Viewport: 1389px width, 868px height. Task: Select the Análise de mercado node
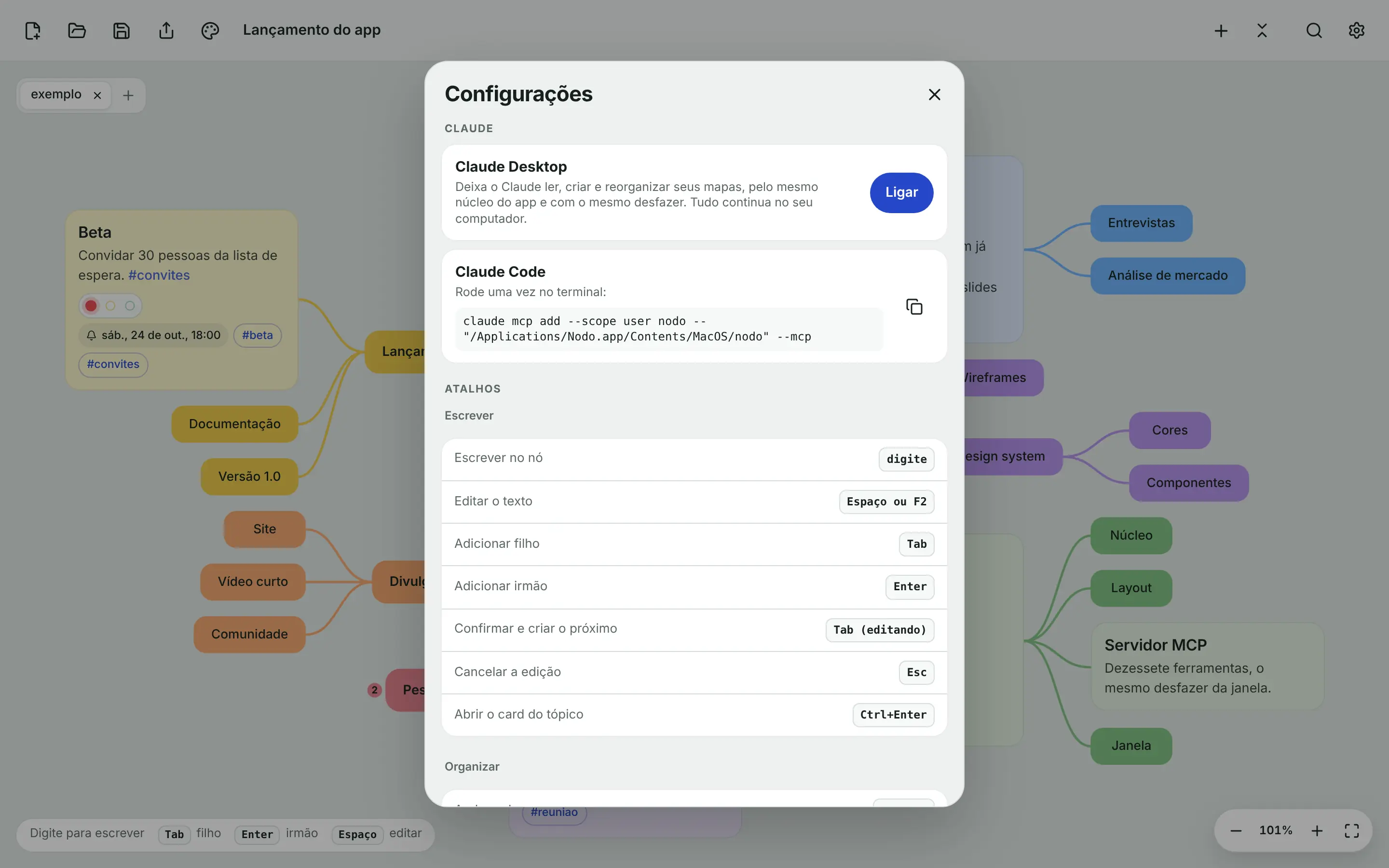(x=1168, y=275)
